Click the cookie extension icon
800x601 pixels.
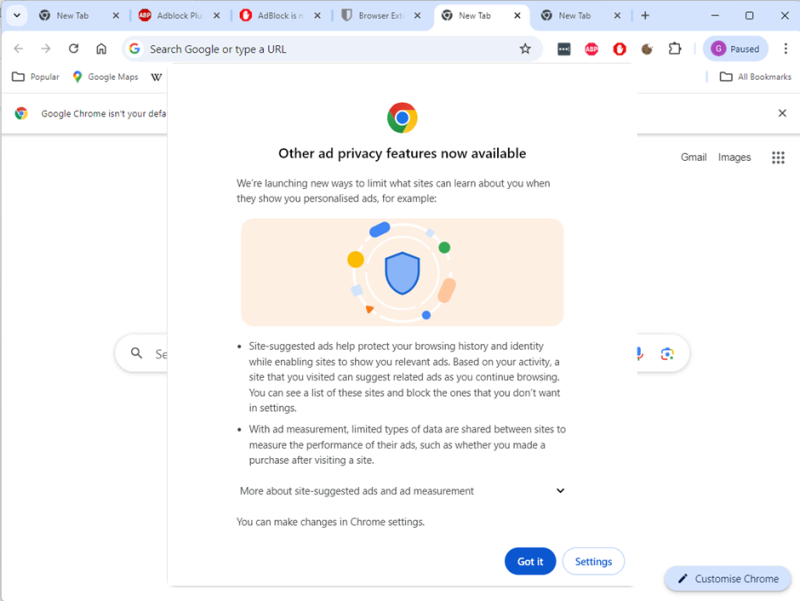(x=647, y=49)
